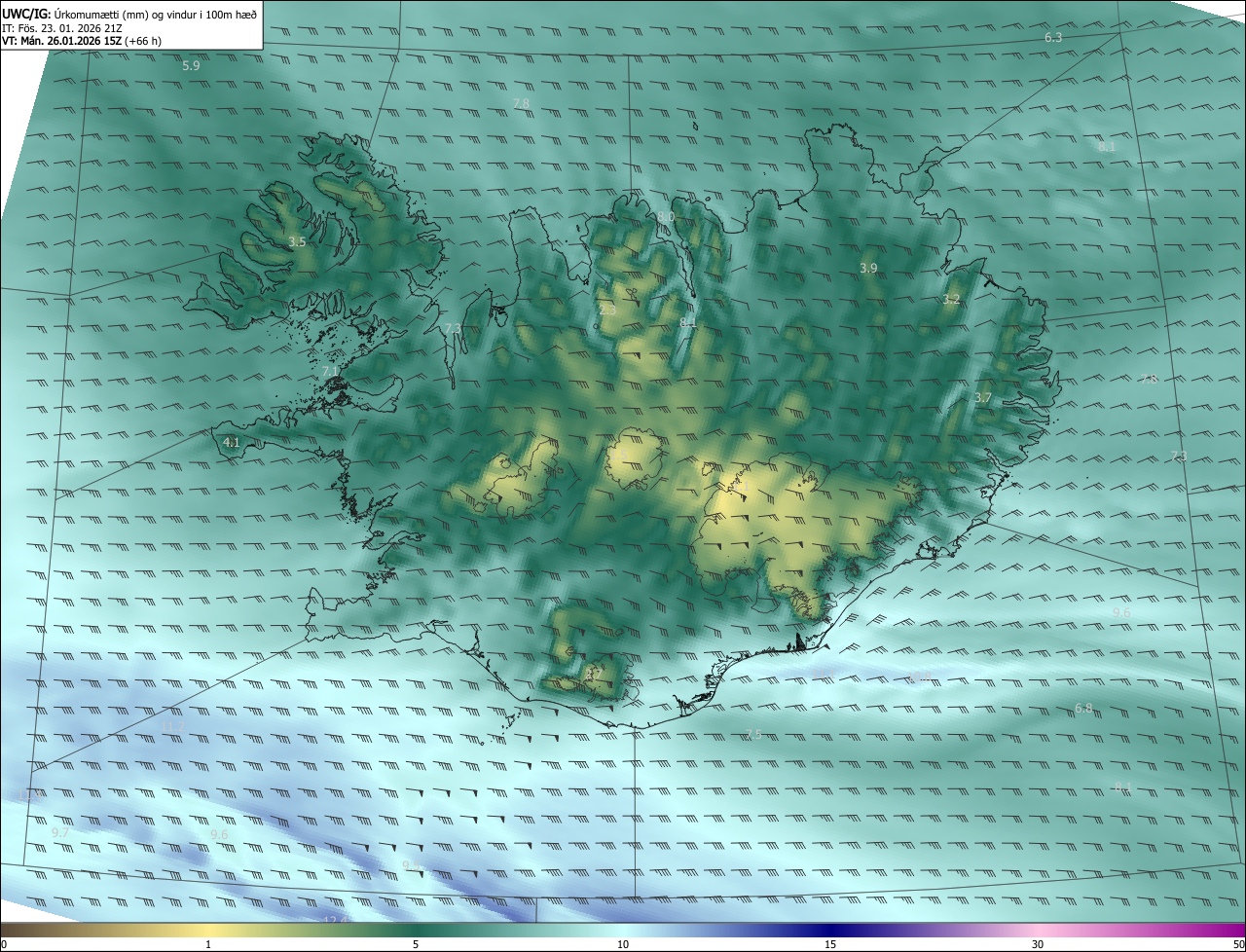Screen dimensions: 1246x952
Task: Click the 3.9 value label
Action: point(868,268)
